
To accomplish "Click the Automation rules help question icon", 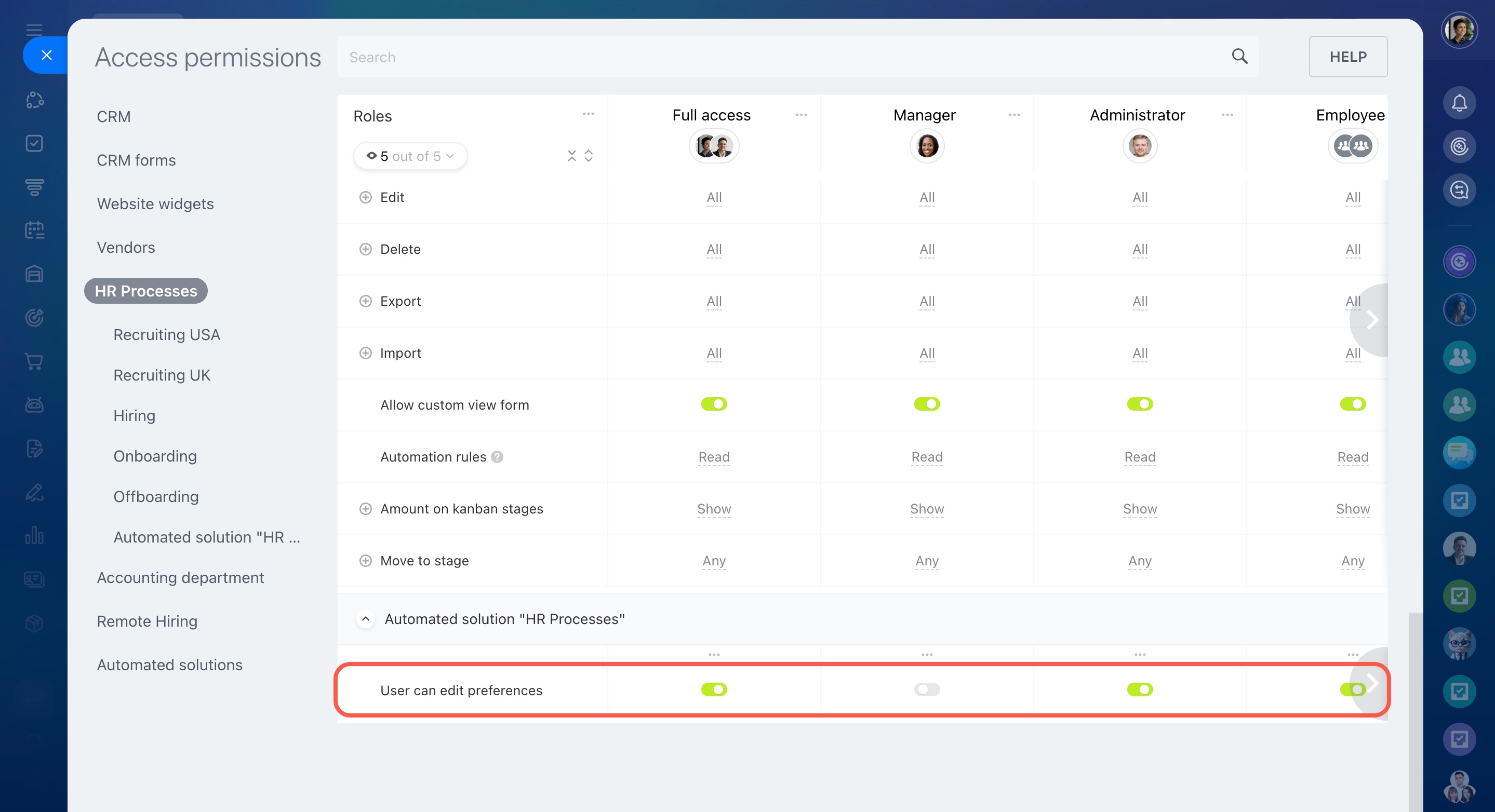I will point(497,457).
